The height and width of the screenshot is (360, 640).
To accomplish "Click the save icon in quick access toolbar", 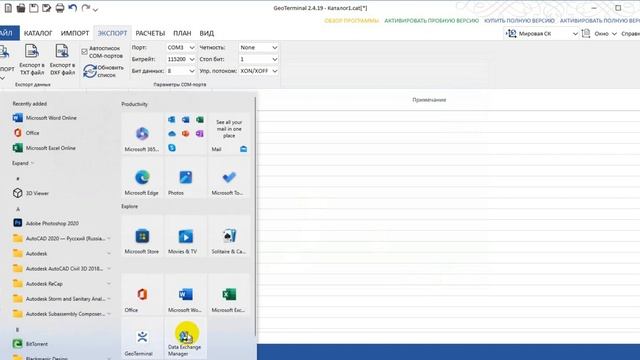I will click(34, 8).
